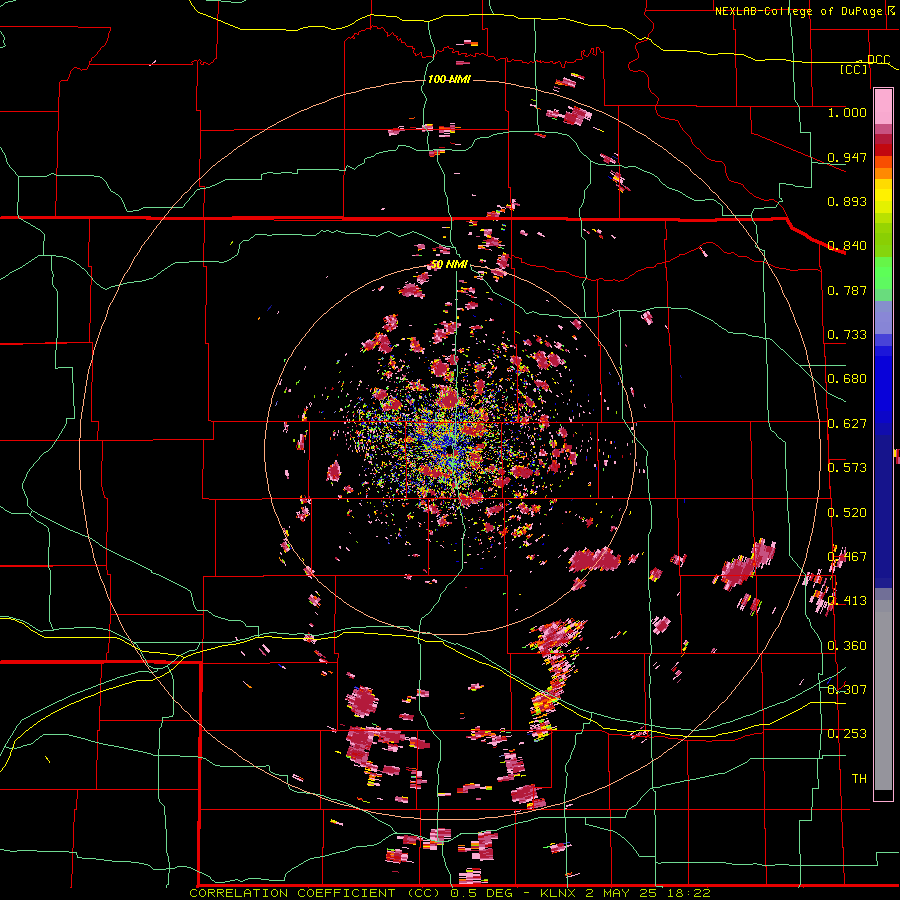Pick the light pink top segment of color bar
This screenshot has width=900, height=900.
tap(883, 107)
